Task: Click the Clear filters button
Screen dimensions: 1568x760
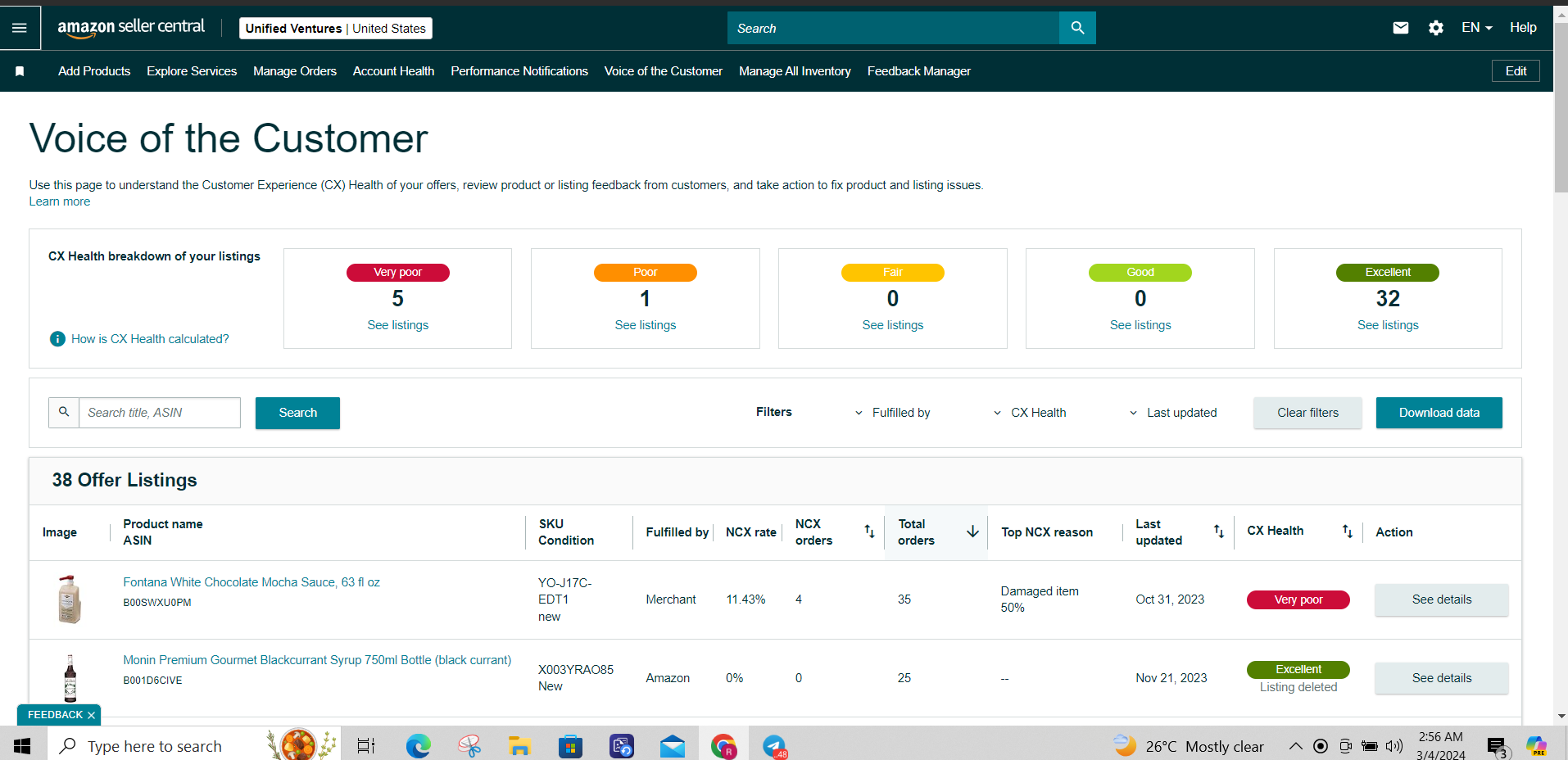Action: [x=1307, y=413]
